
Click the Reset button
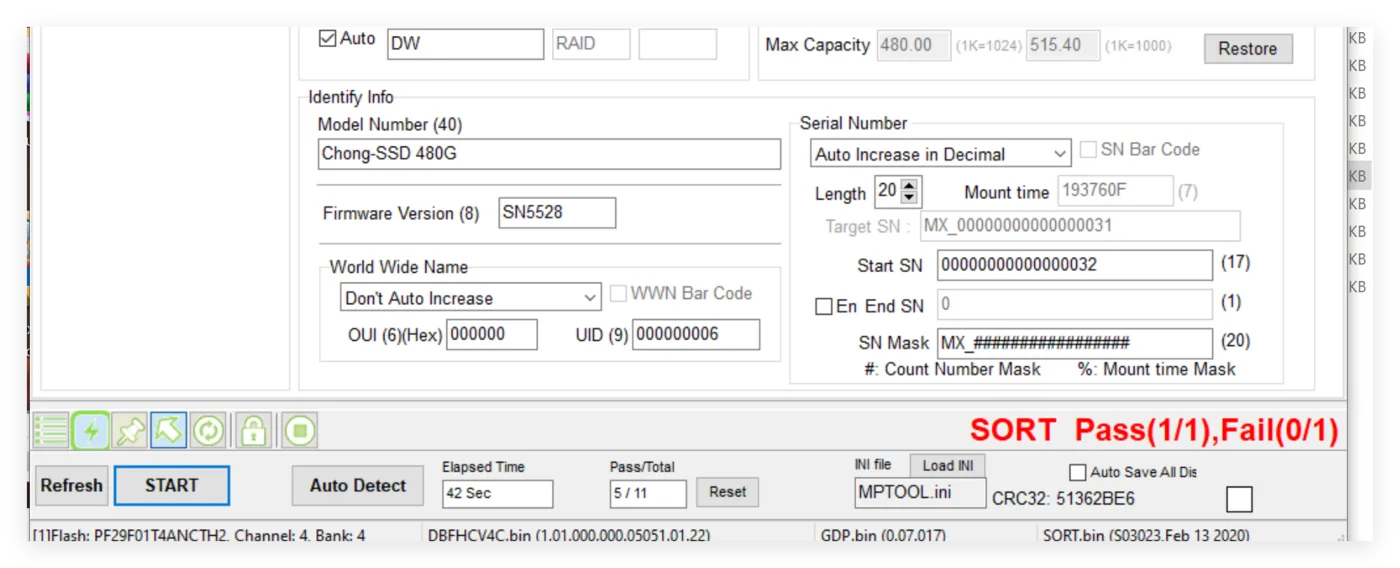tap(727, 492)
